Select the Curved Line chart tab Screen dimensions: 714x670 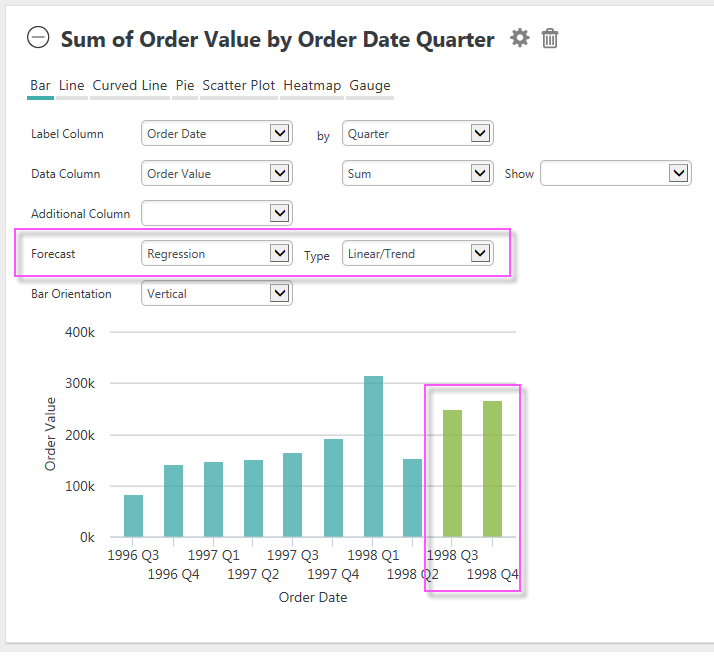(x=130, y=86)
